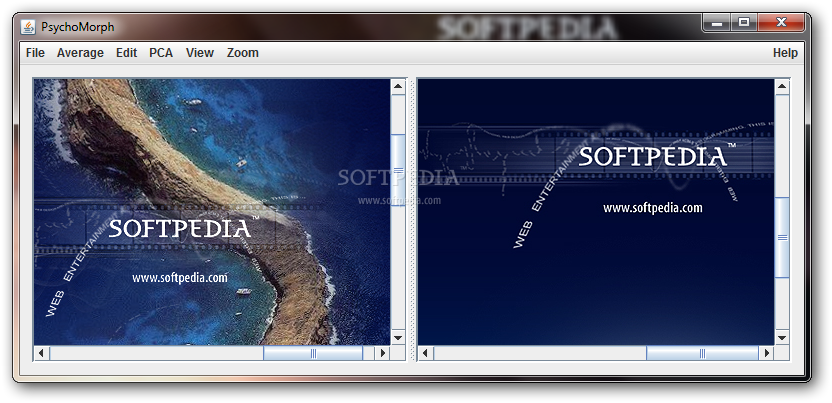
Task: Click the right image panel's scroll down arrow
Action: tap(782, 337)
